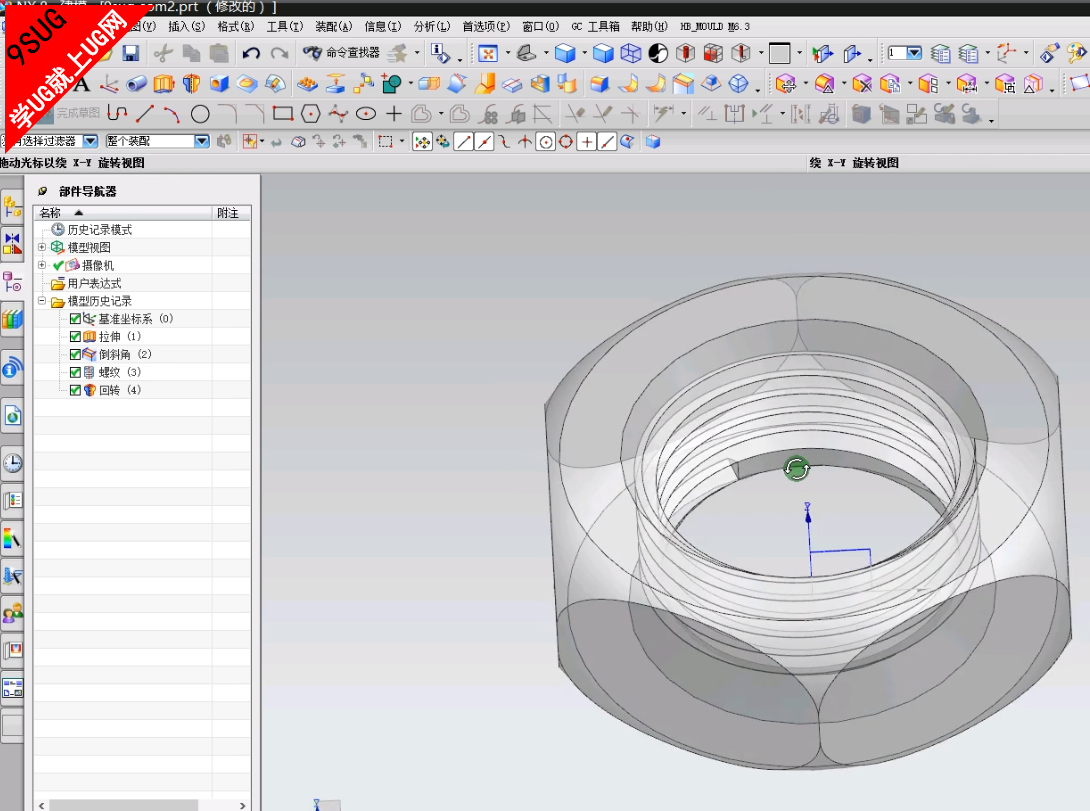Select the black-white Studio rendering icon
Image resolution: width=1090 pixels, height=811 pixels.
658,54
